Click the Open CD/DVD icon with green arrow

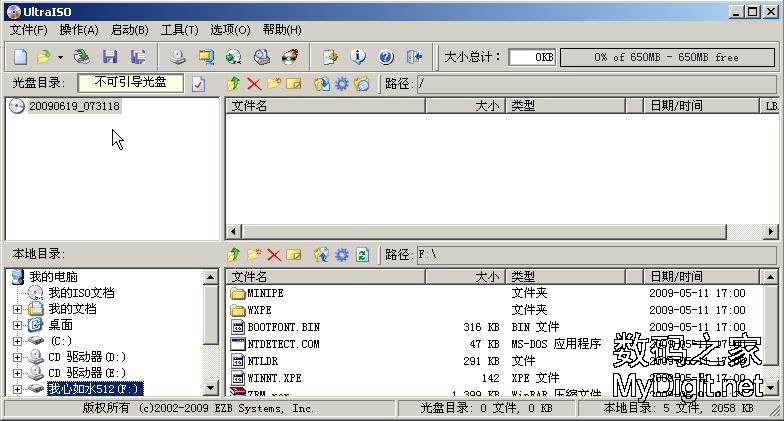[x=82, y=57]
